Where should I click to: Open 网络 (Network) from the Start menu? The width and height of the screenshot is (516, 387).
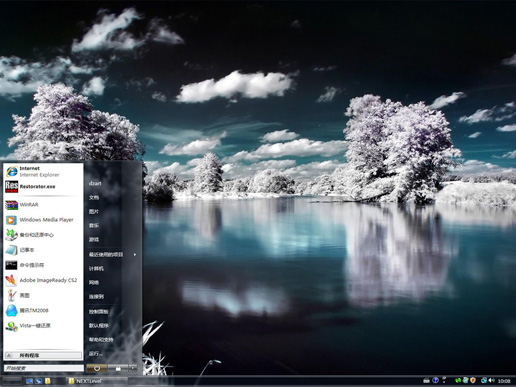tap(113, 283)
